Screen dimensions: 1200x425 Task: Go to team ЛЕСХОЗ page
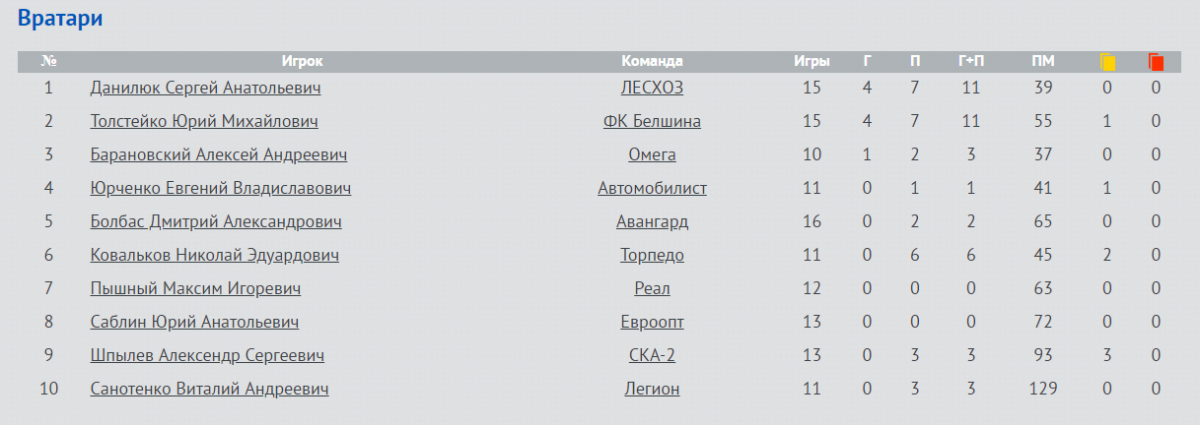[652, 88]
